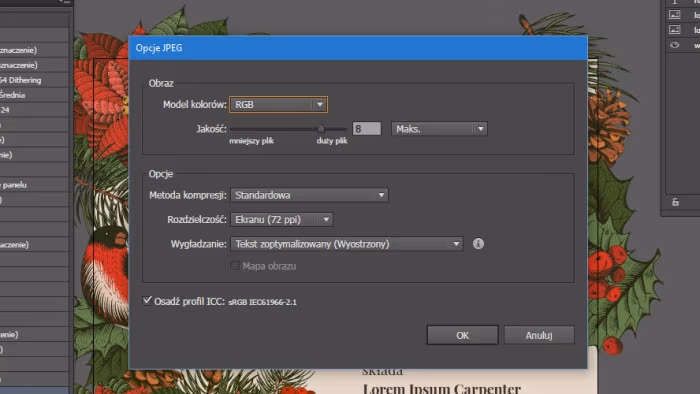Click the Jakość value field showing 8
Viewport: 700px width, 394px height.
367,129
